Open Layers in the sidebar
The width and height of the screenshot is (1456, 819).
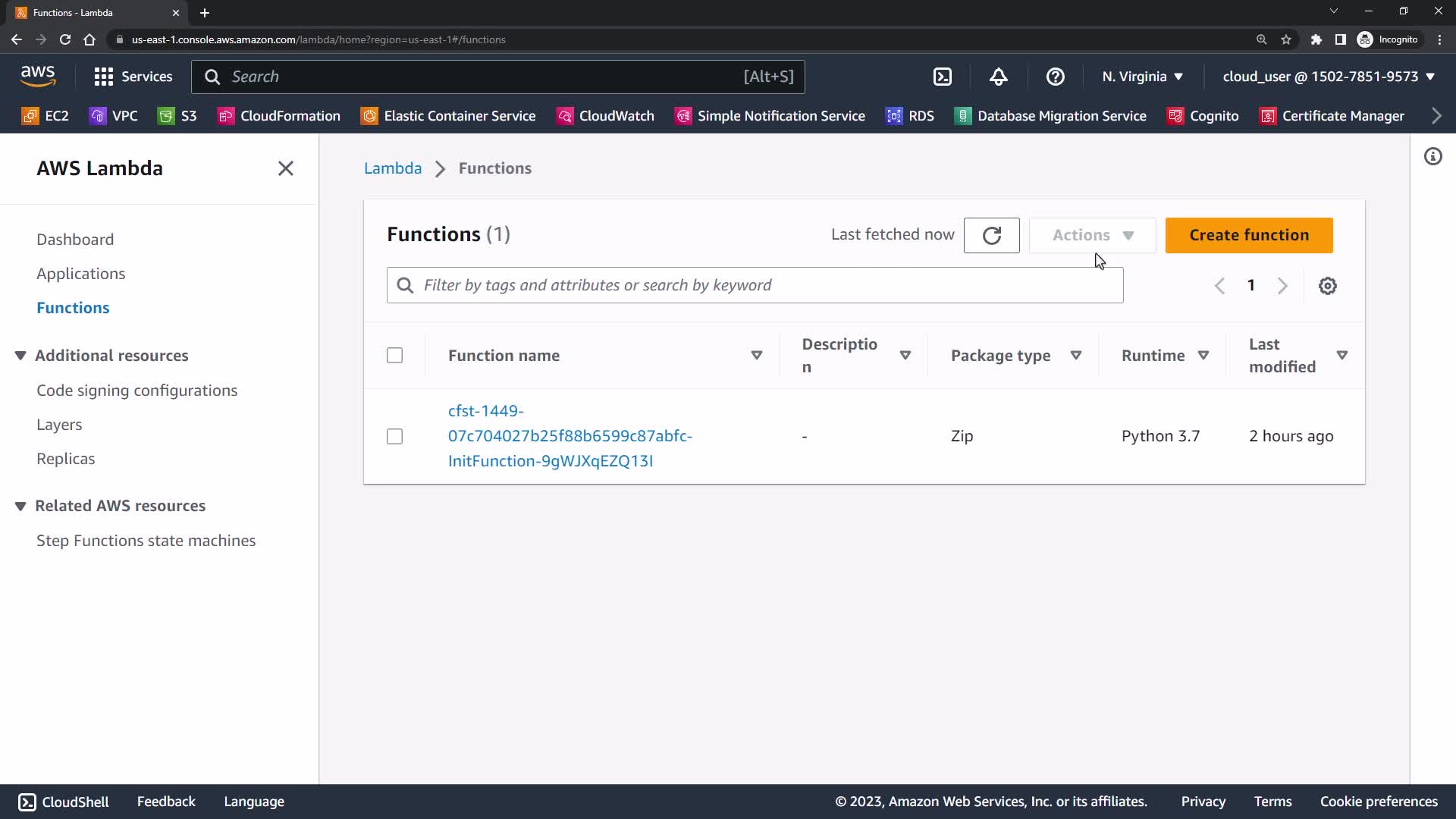[59, 425]
